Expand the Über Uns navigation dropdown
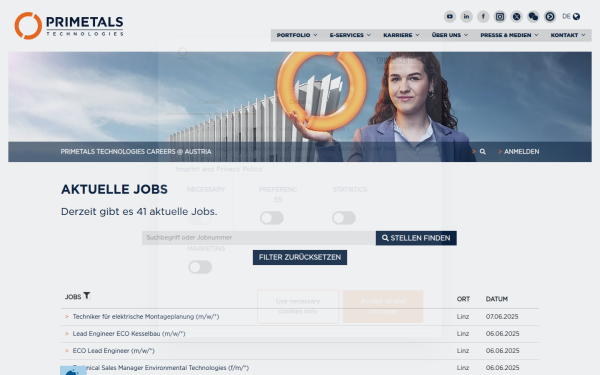600x375 pixels. [450, 35]
